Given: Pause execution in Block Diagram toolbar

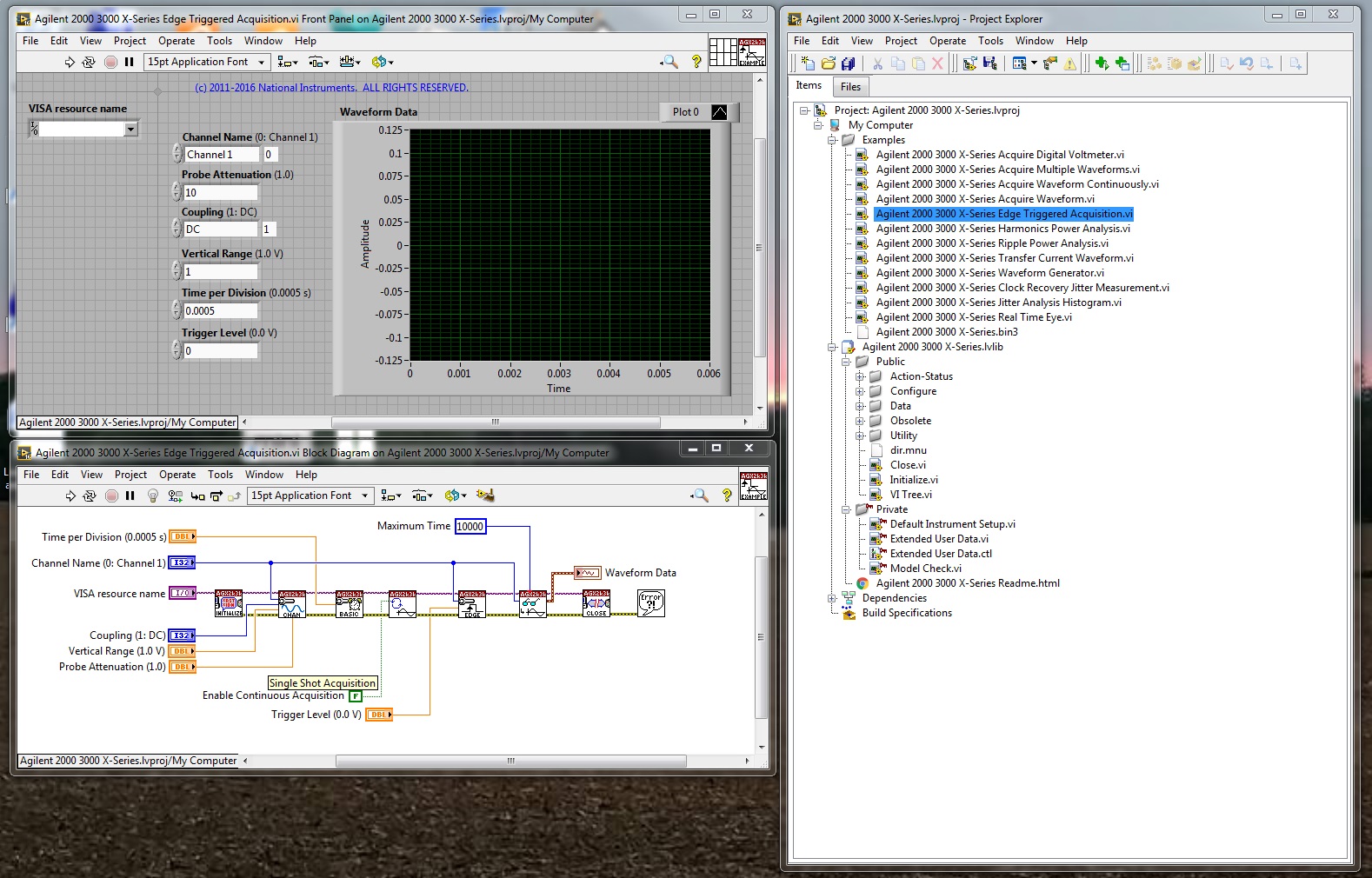Looking at the screenshot, I should 130,496.
